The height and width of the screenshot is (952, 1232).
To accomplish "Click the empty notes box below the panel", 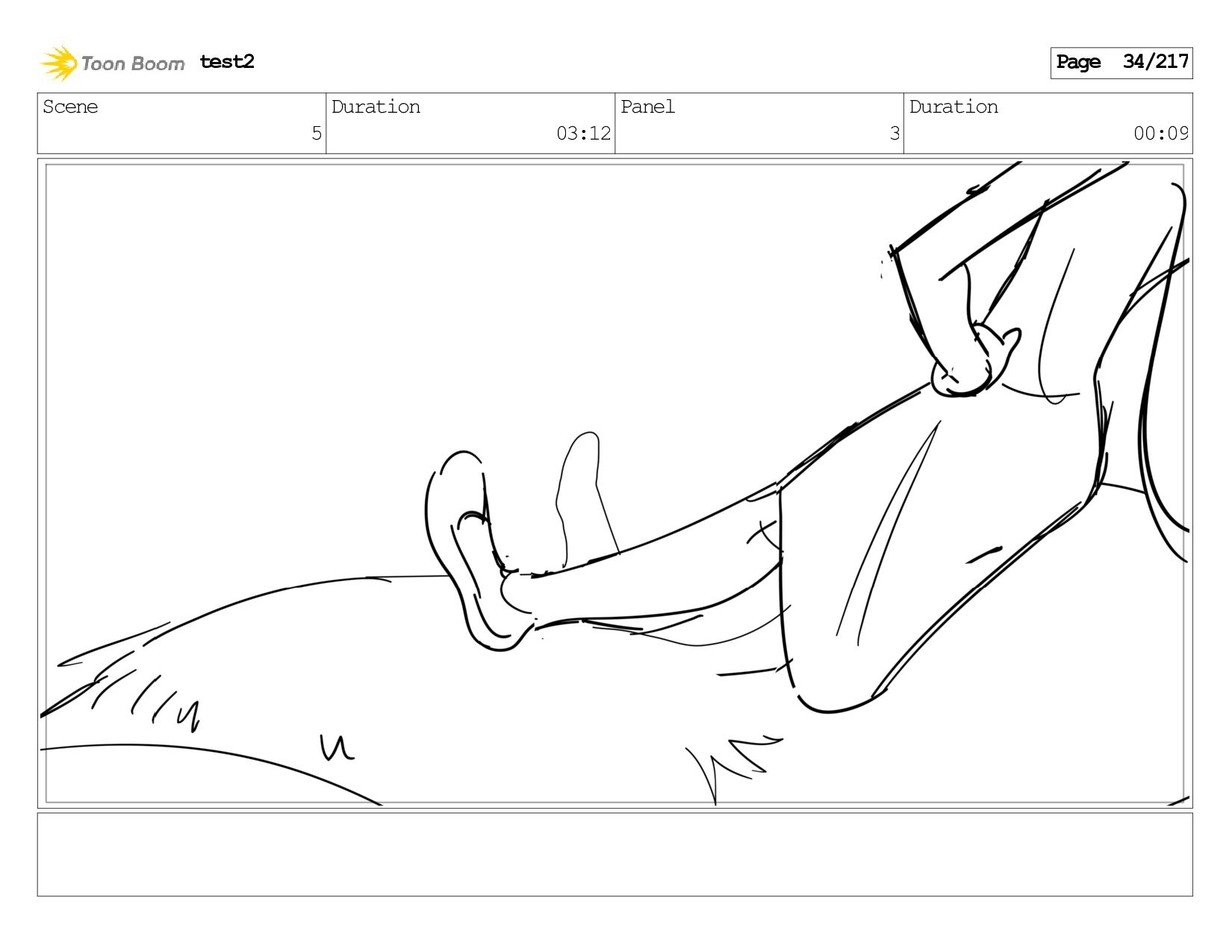I will click(615, 854).
